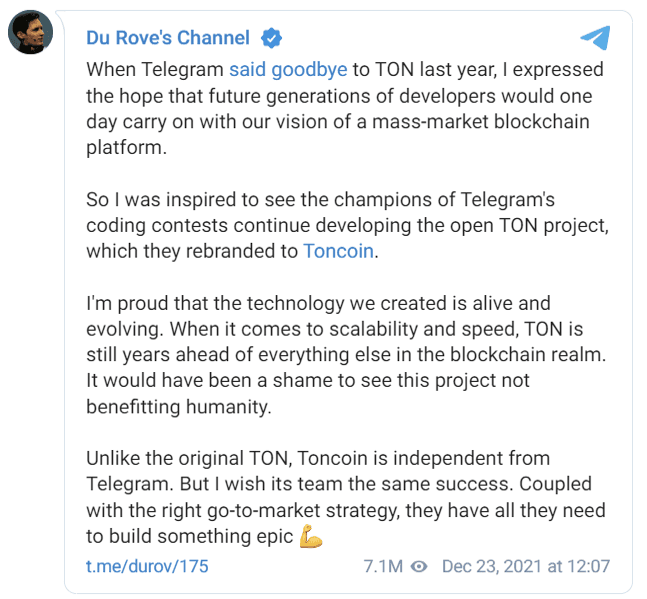Open the channel's profile avatar photo

[31, 34]
